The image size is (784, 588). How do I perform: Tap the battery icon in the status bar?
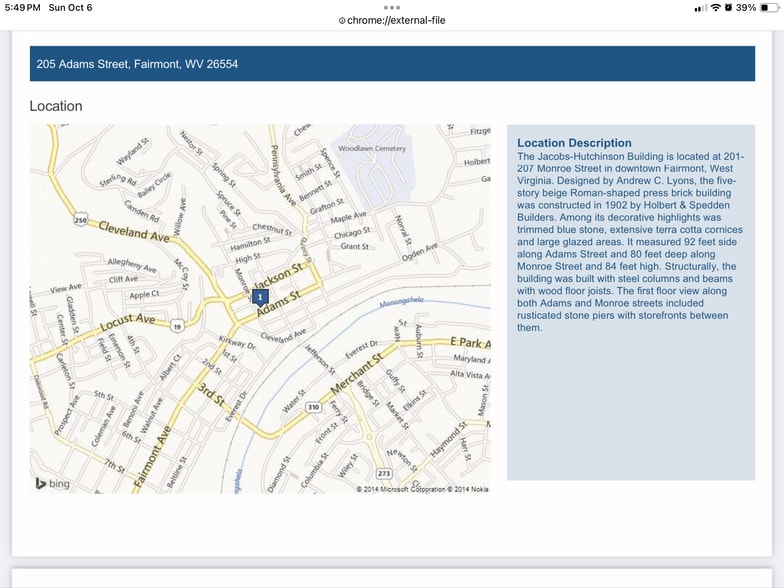coord(773,7)
